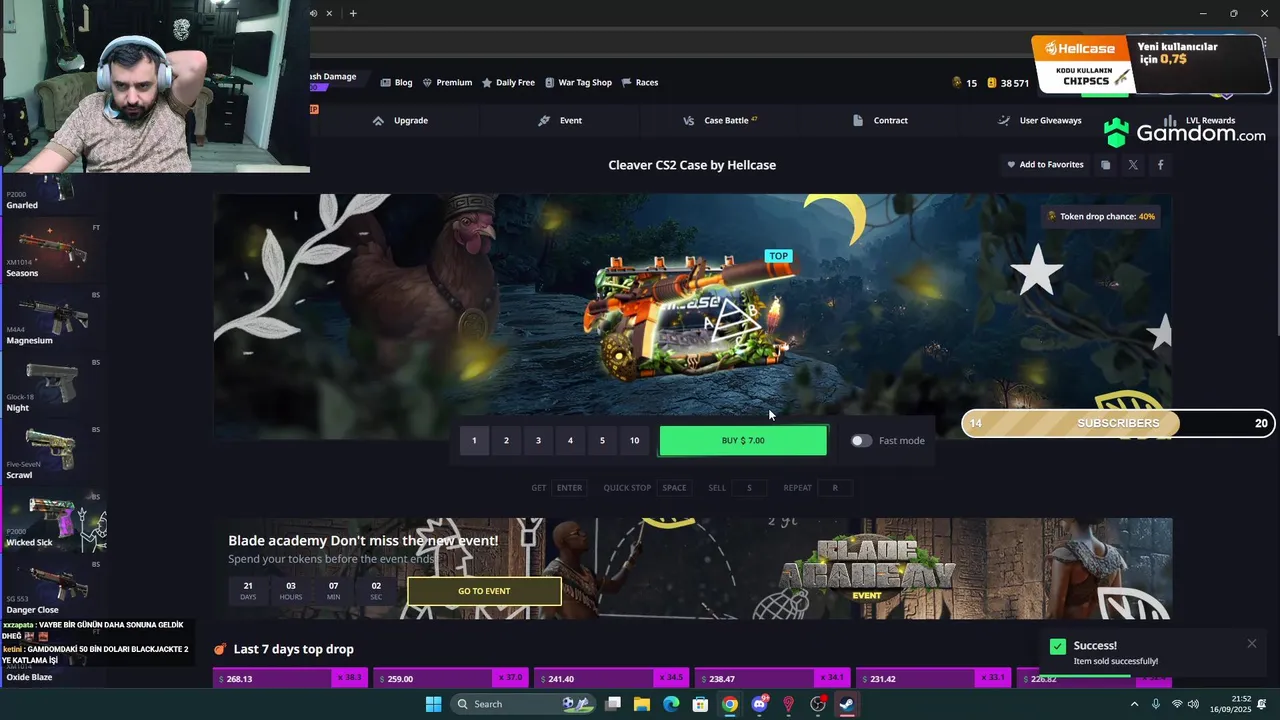Open the Races page
Image resolution: width=1280 pixels, height=720 pixels.
(x=640, y=83)
